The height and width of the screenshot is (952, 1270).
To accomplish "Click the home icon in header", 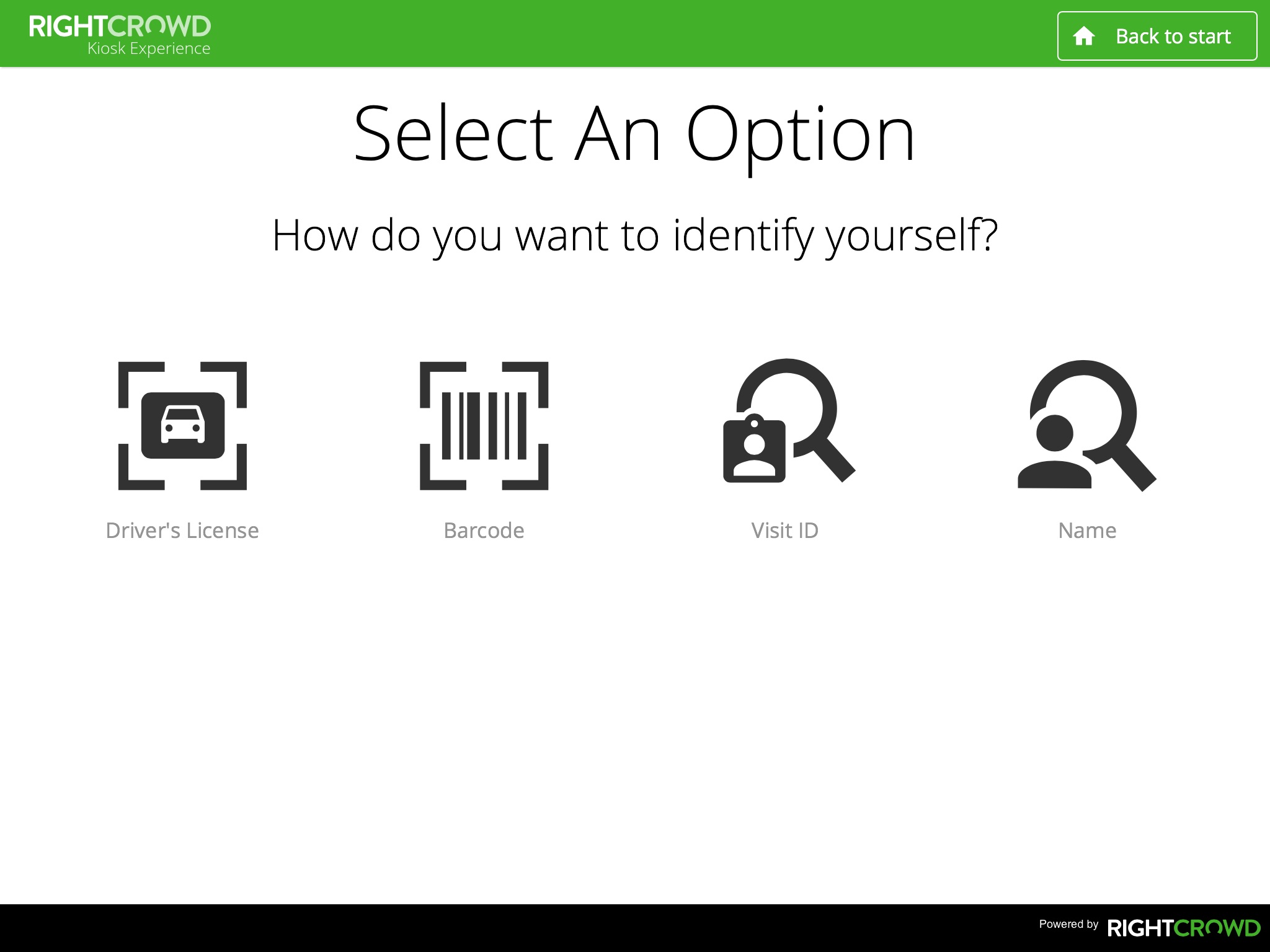I will tap(1083, 37).
